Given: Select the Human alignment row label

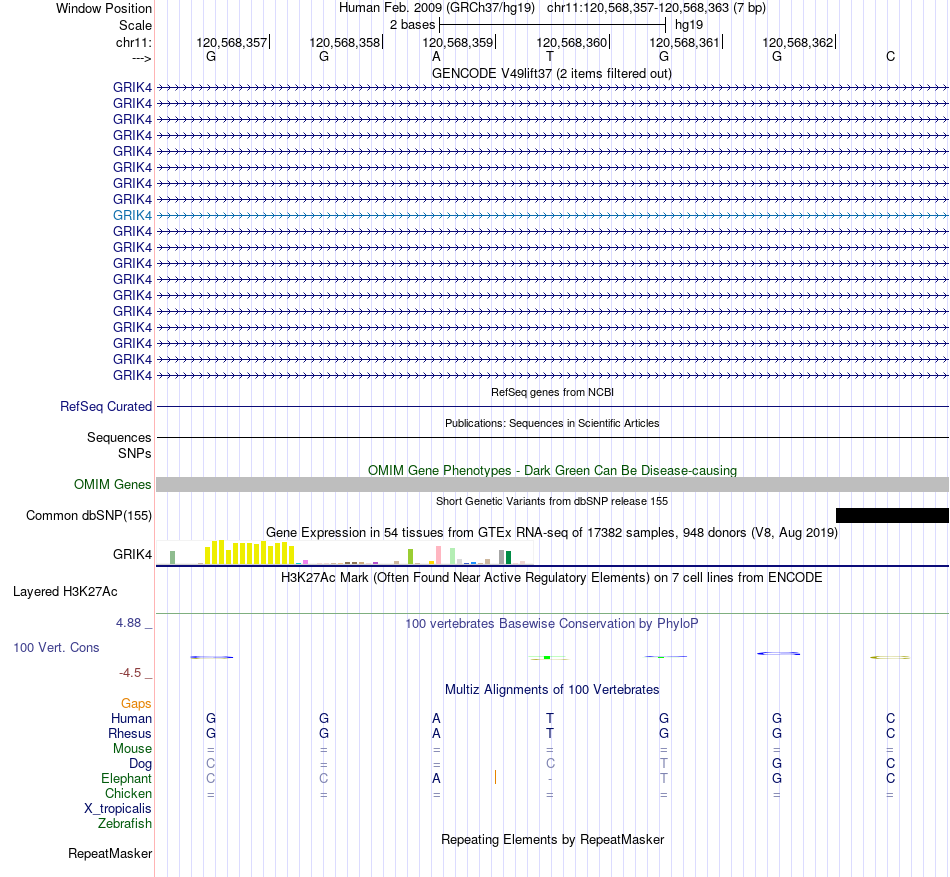Looking at the screenshot, I should [131, 718].
